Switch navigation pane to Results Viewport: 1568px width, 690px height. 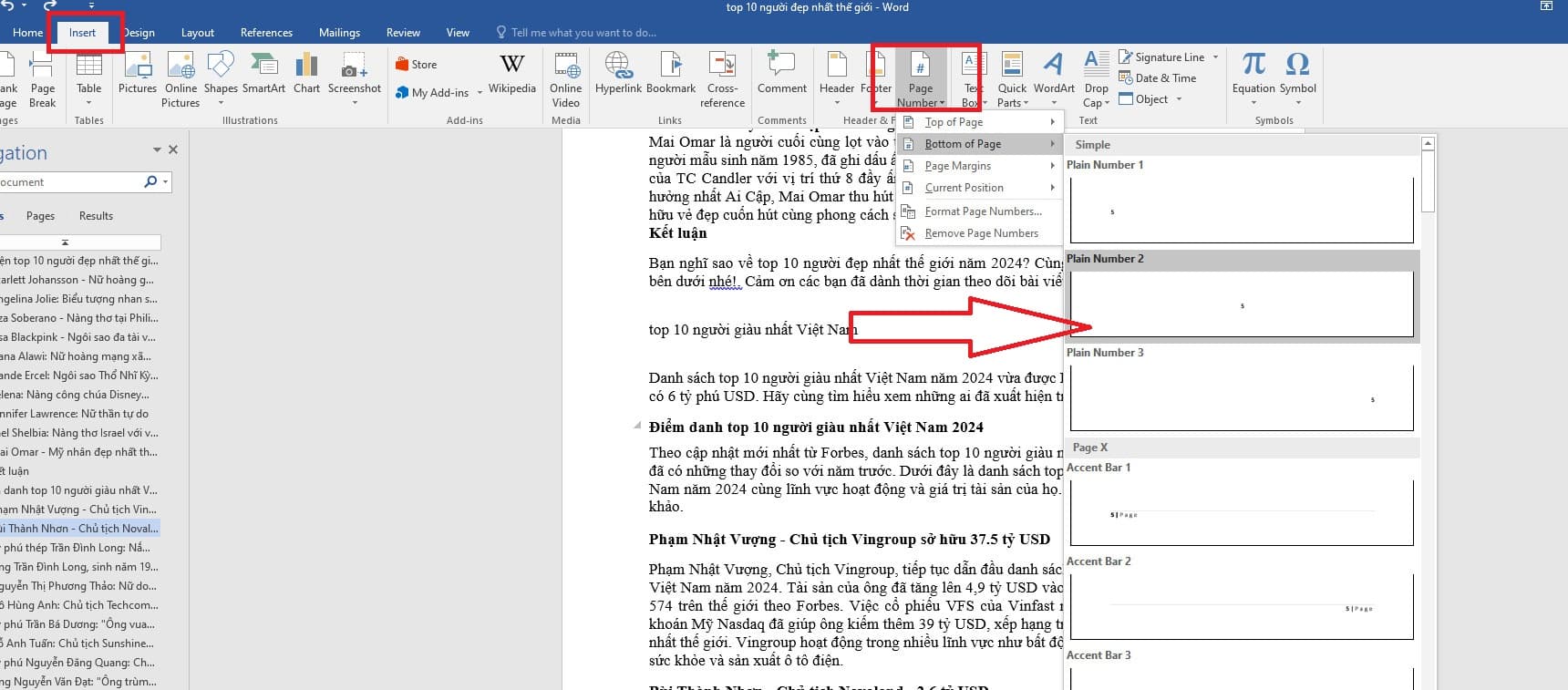(96, 216)
